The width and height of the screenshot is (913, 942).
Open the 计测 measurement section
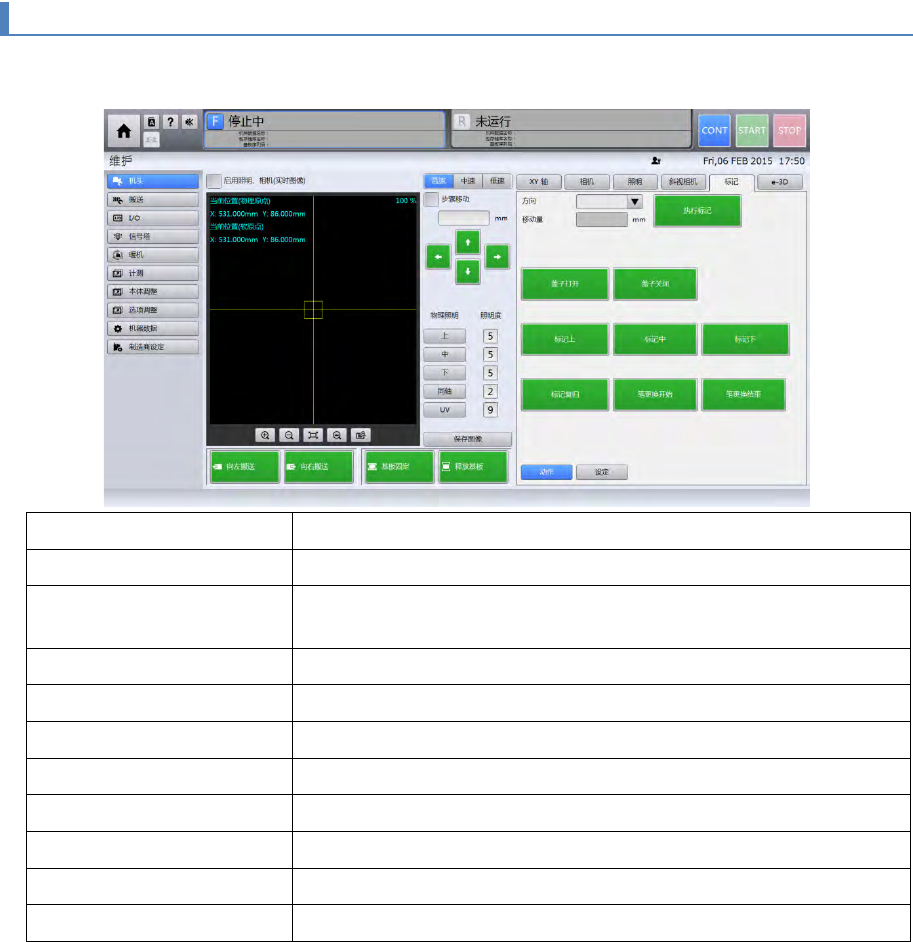(153, 273)
